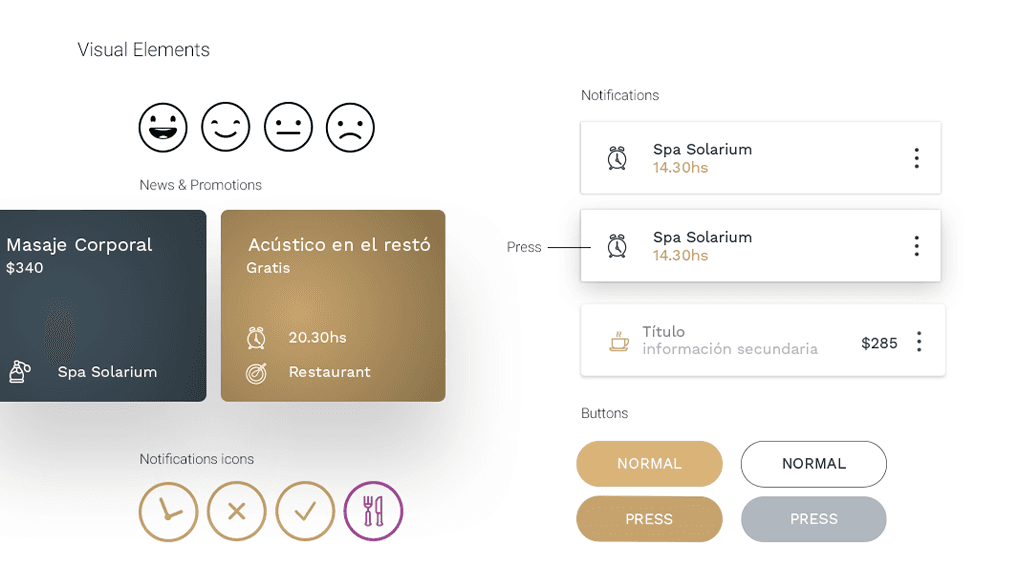Open three-dot menu next to $285
This screenshot has width=1024, height=576.
(919, 342)
